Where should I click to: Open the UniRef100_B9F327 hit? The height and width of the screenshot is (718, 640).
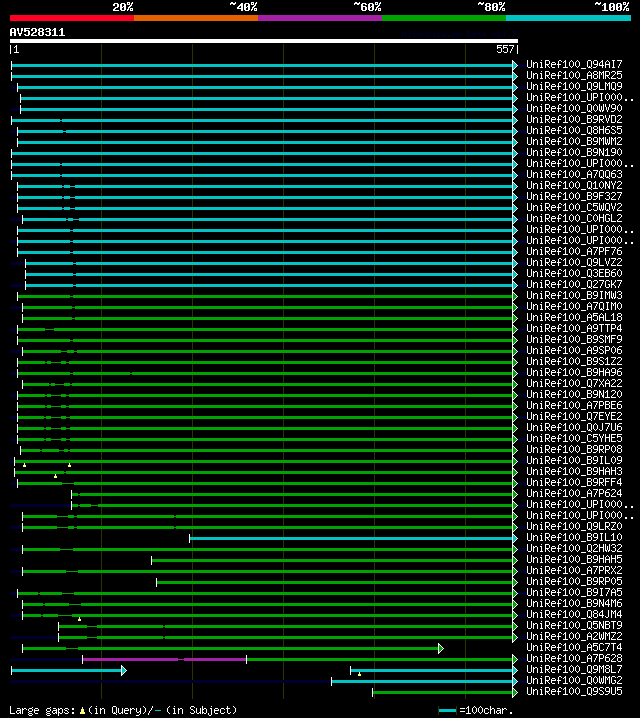pyautogui.click(x=574, y=196)
